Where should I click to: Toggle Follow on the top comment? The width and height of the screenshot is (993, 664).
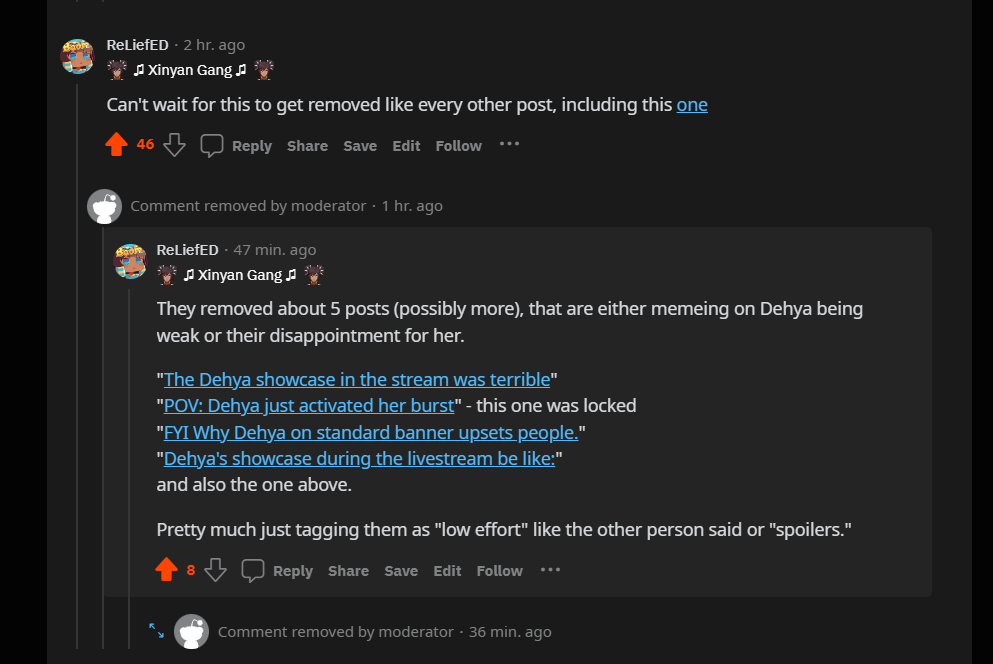tap(457, 145)
